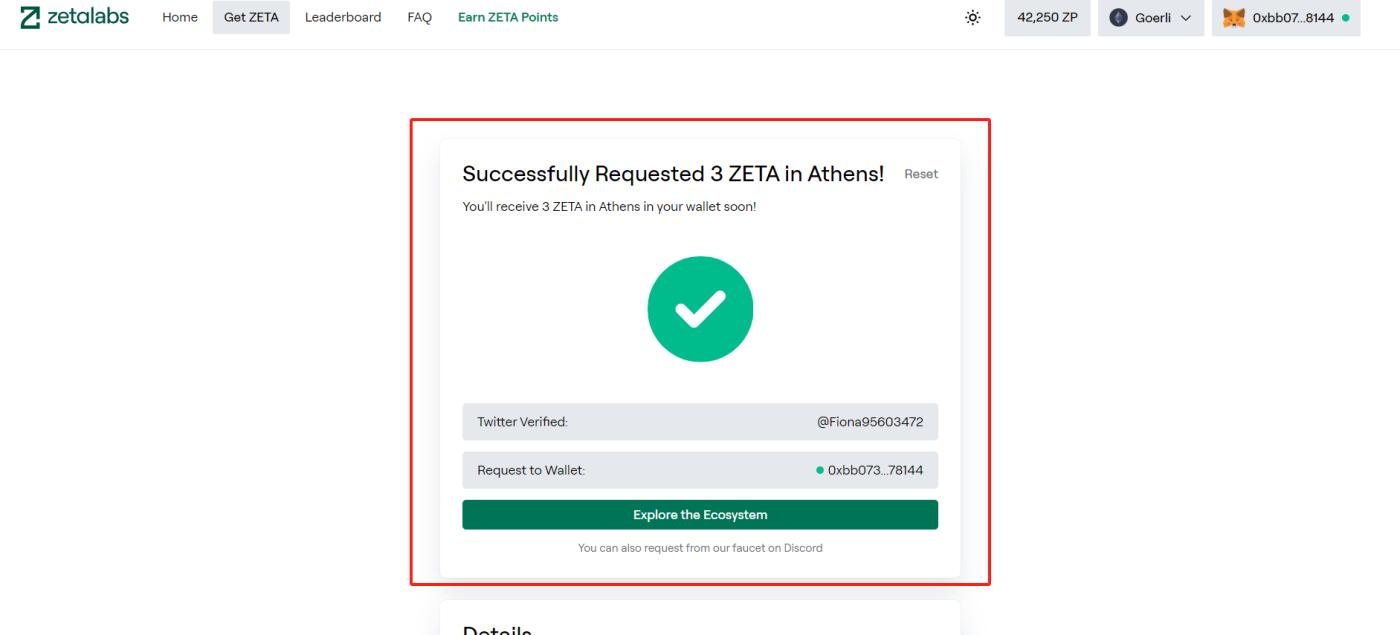Toggle the light/dark theme sun icon
The height and width of the screenshot is (635, 1400).
point(973,18)
